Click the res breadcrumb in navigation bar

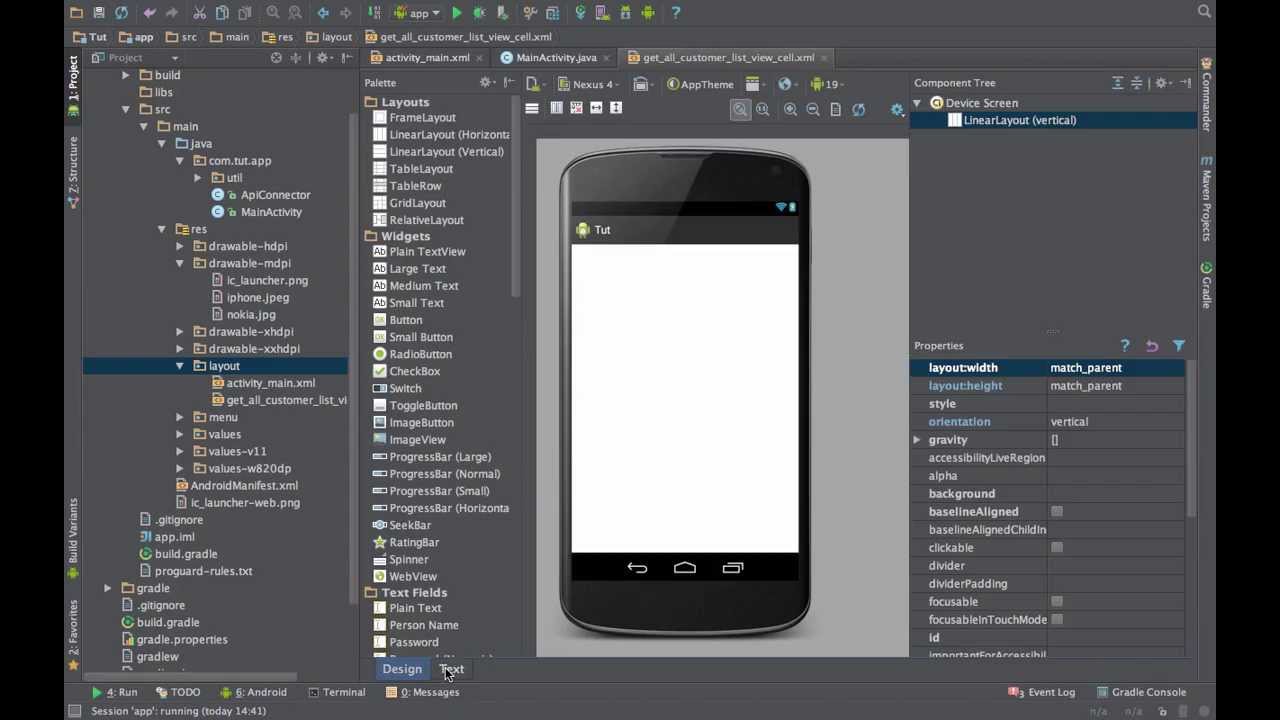(278, 37)
